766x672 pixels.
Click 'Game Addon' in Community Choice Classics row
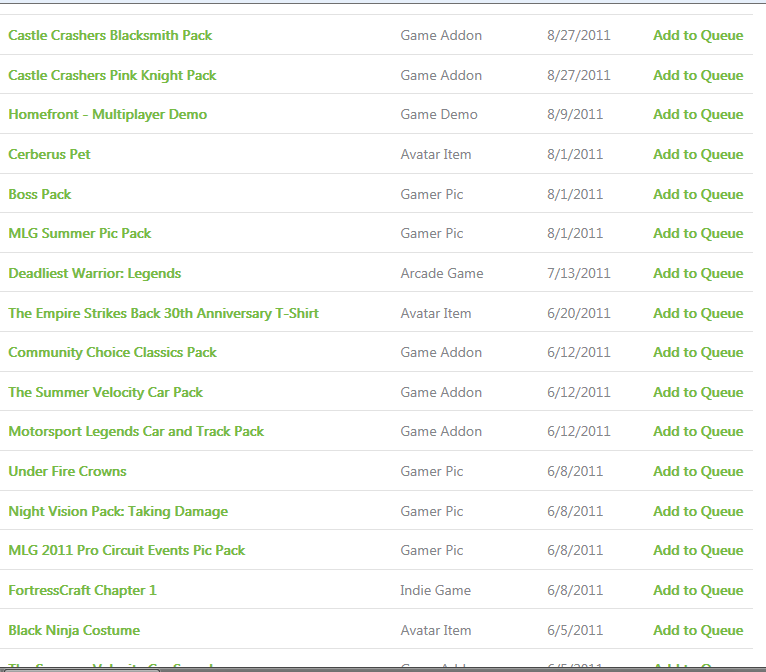tap(441, 353)
